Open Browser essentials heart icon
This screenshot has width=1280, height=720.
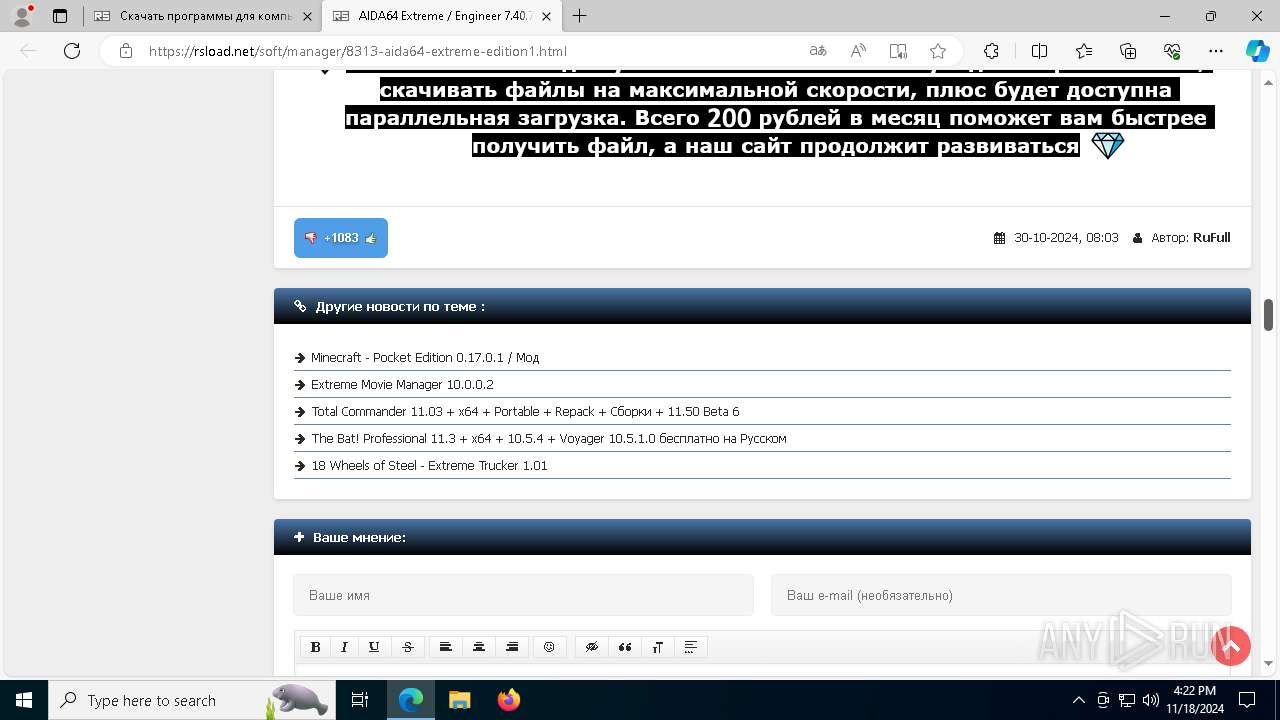click(x=1172, y=51)
